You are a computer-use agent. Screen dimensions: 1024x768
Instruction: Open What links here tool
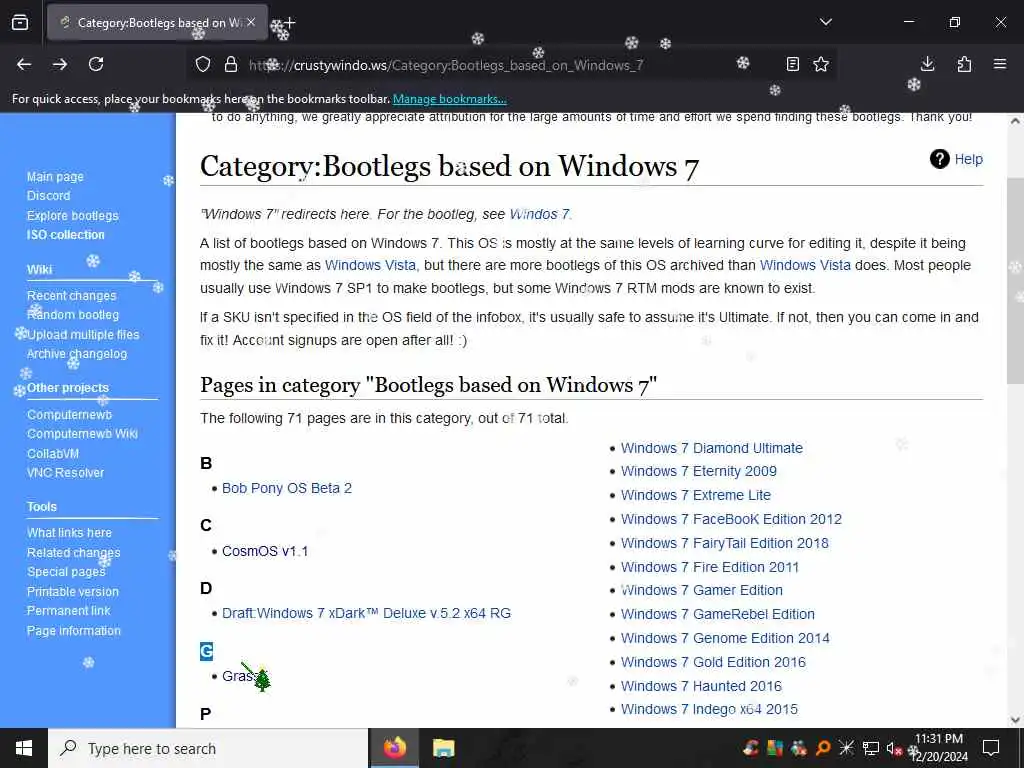(x=69, y=533)
